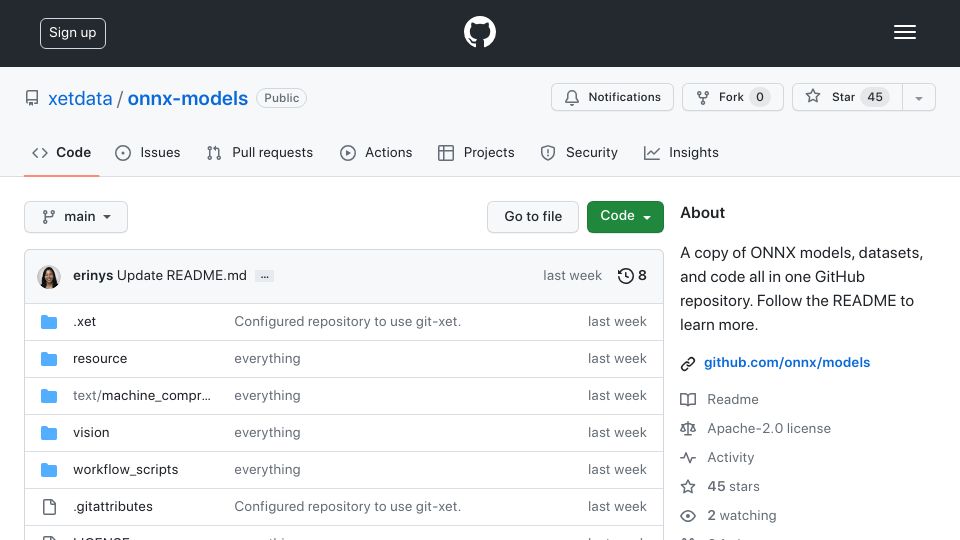Click the link chain icon in About
960x540 pixels.
pos(688,364)
